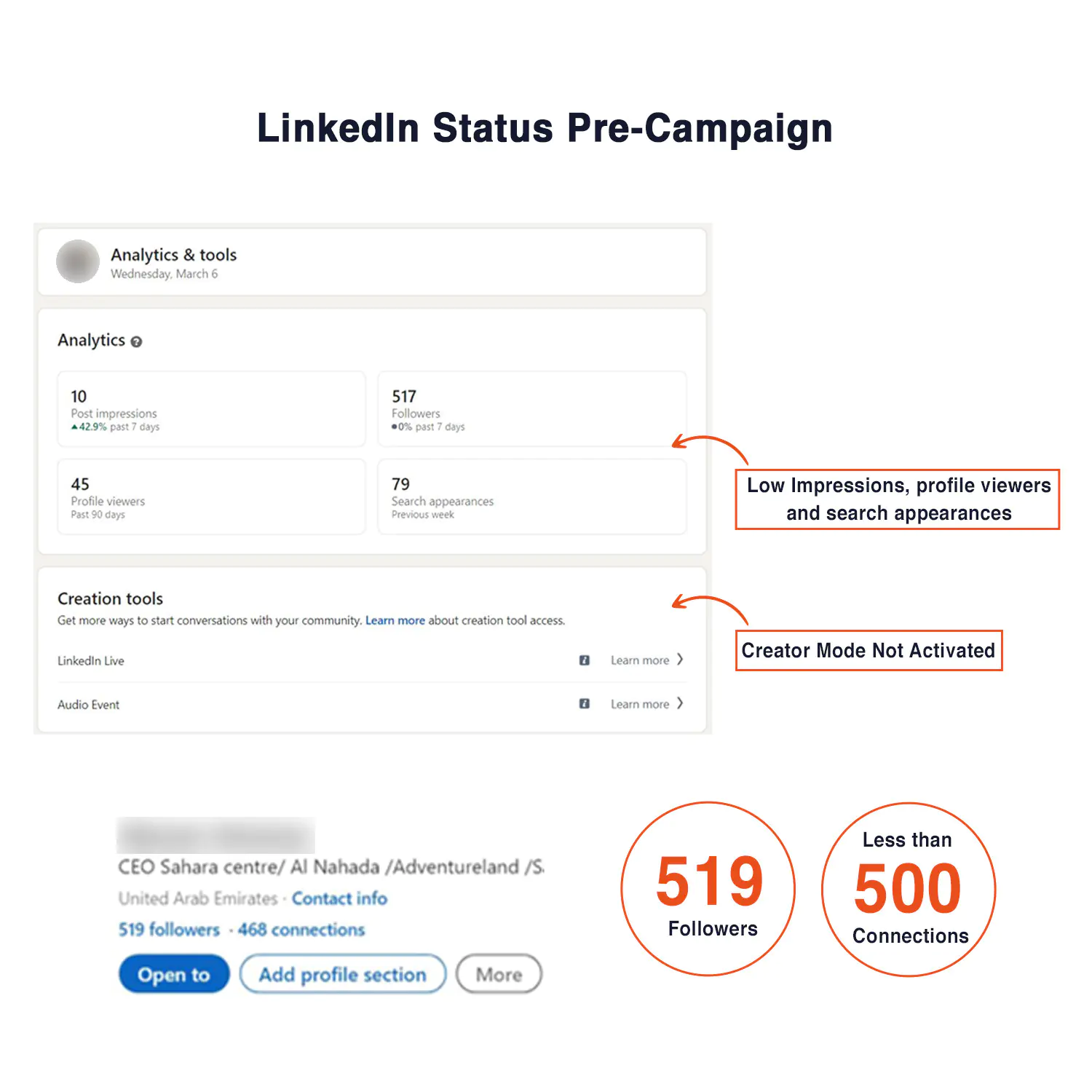View the 519 followers link
1092x1092 pixels.
click(169, 930)
